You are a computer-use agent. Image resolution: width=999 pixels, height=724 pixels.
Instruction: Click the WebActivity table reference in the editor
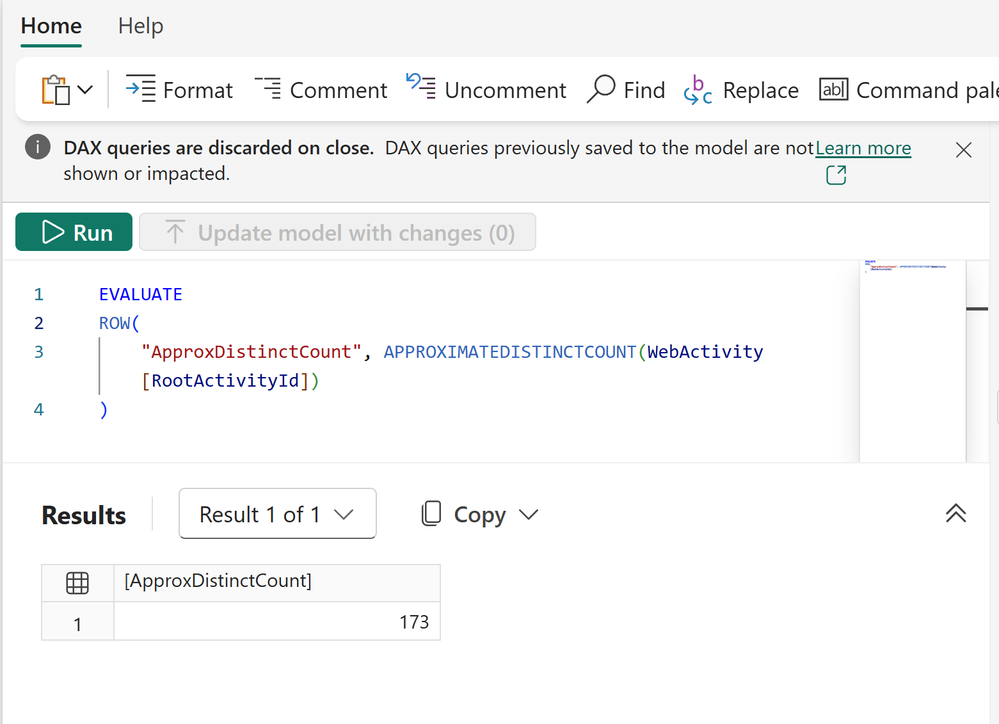coord(705,352)
